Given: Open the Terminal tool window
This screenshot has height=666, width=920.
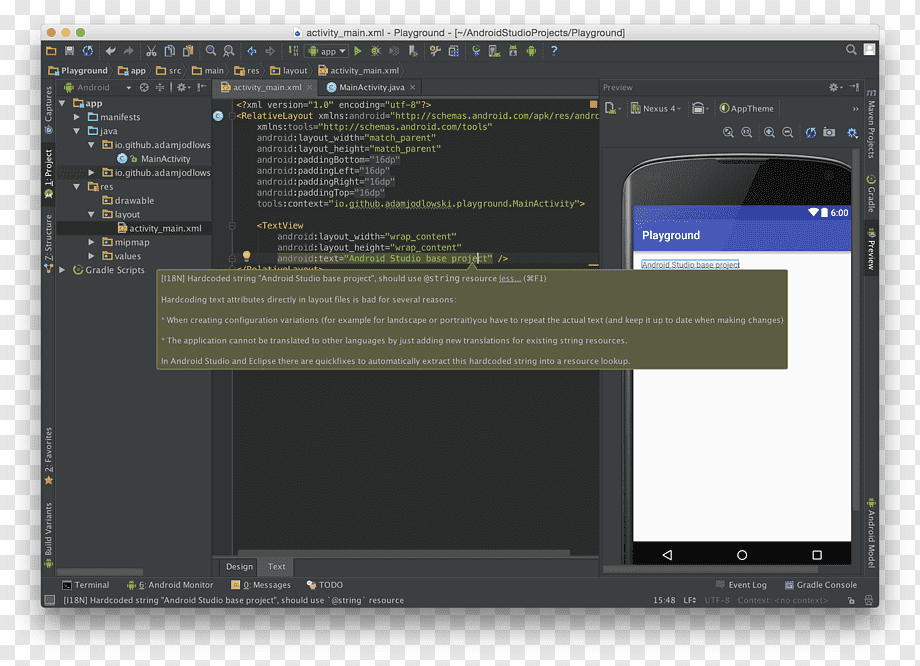Looking at the screenshot, I should coord(86,585).
